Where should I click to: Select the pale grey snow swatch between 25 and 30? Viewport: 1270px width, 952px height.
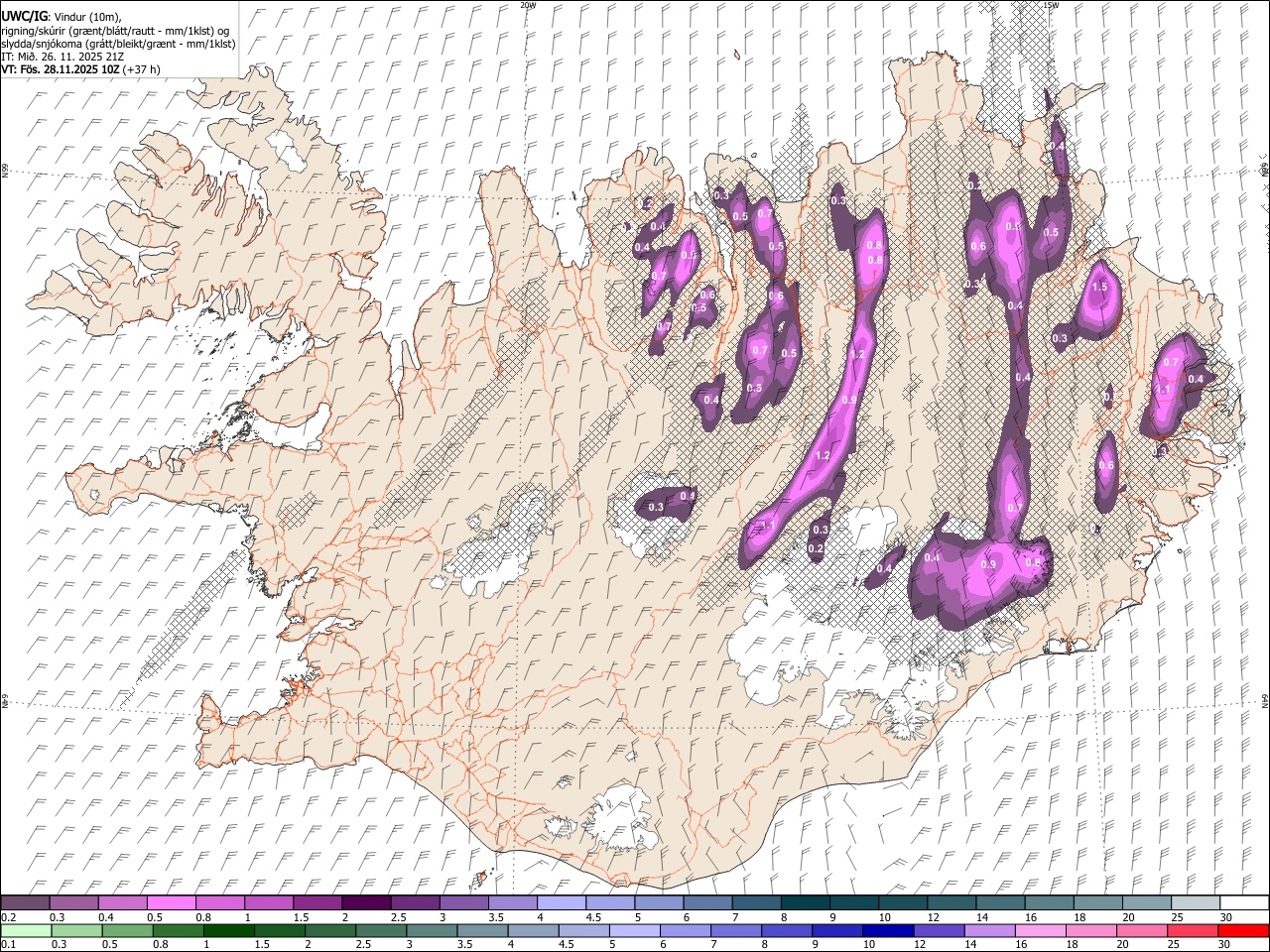[x=1196, y=903]
